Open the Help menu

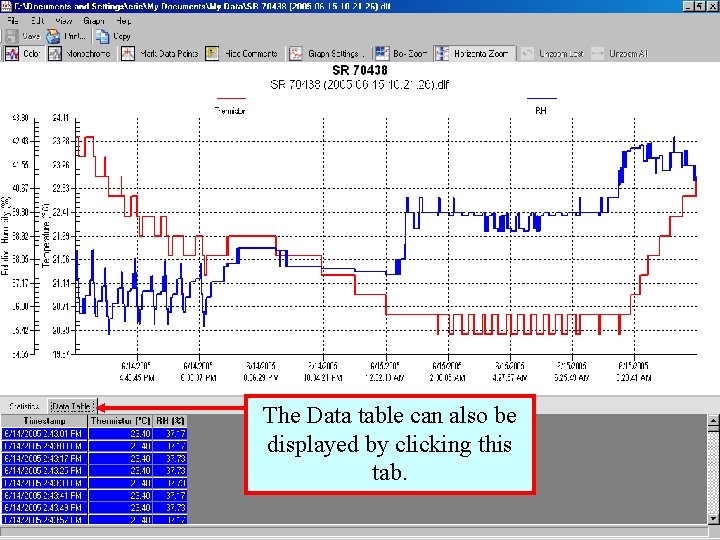pos(123,21)
